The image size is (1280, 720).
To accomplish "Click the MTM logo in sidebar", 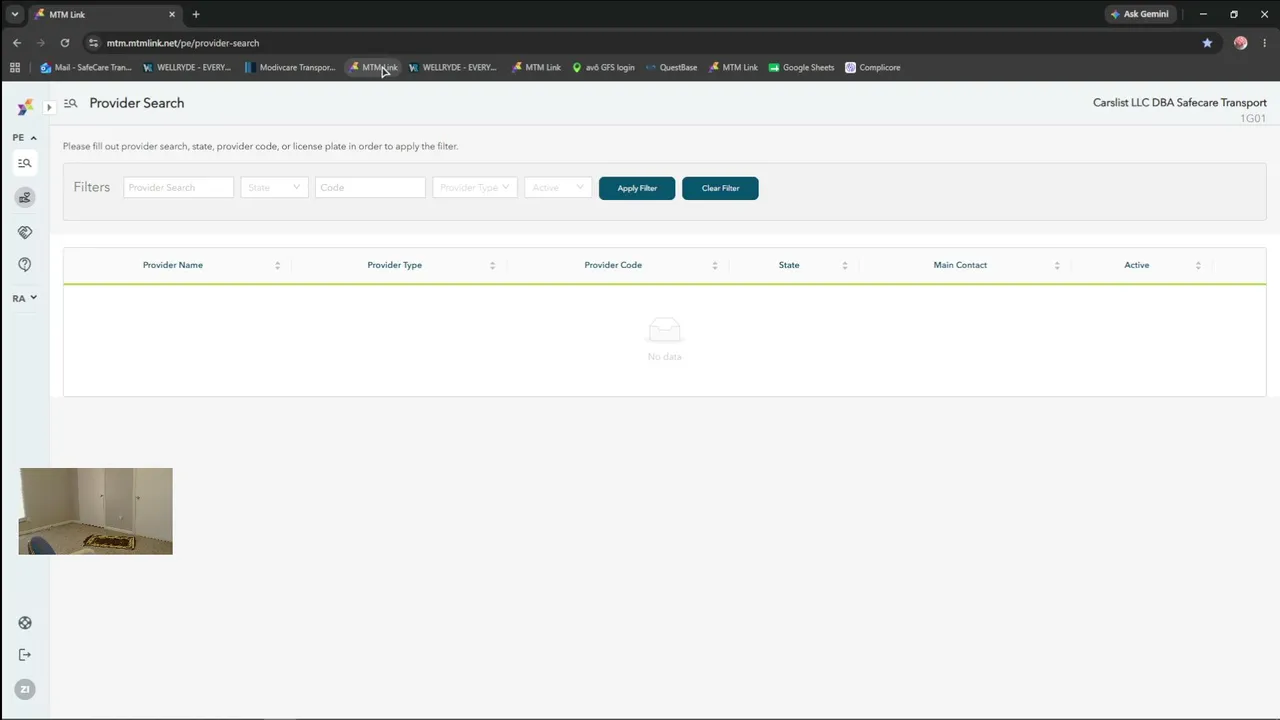I will [x=25, y=107].
